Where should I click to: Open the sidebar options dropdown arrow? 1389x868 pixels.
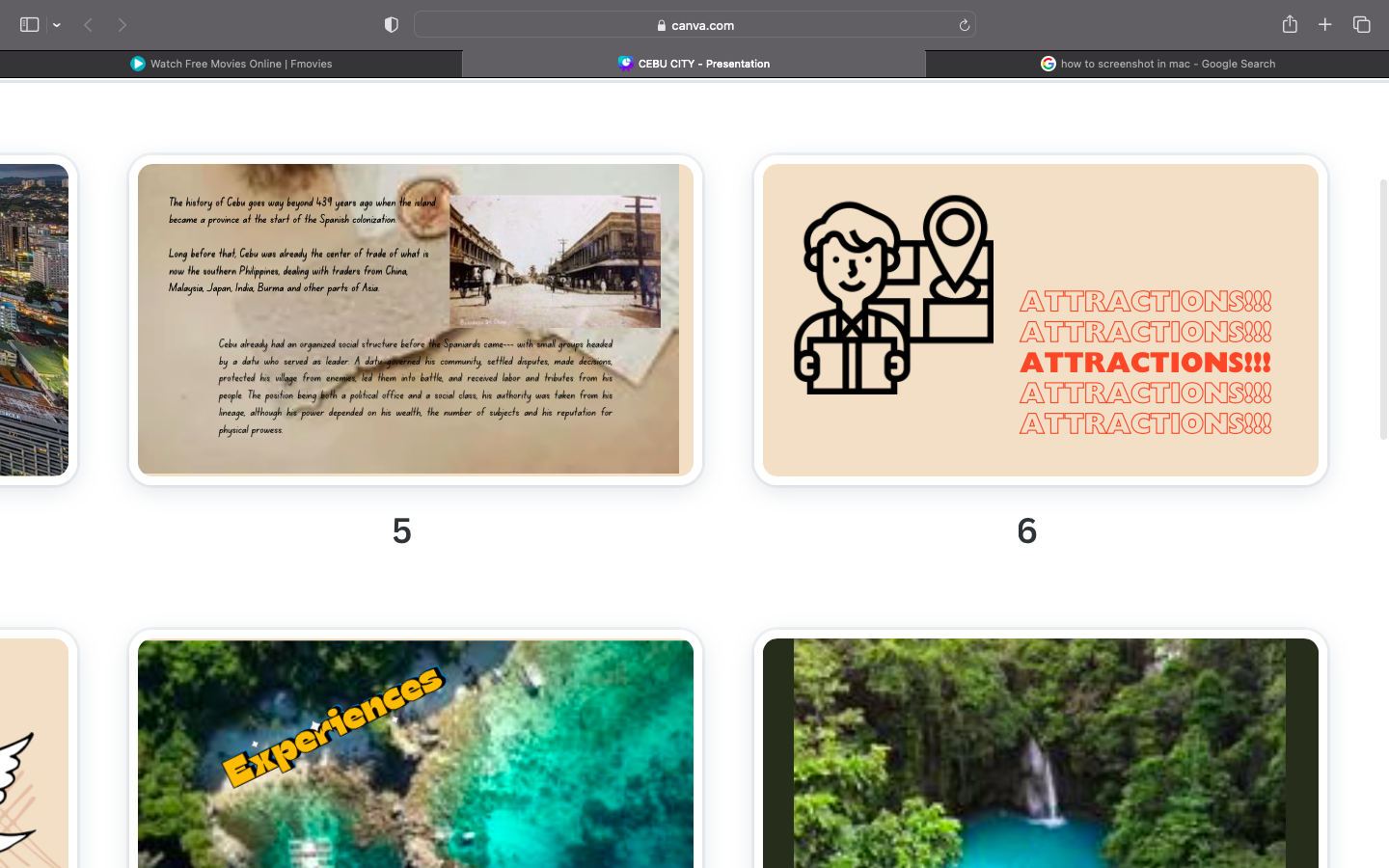point(57,25)
